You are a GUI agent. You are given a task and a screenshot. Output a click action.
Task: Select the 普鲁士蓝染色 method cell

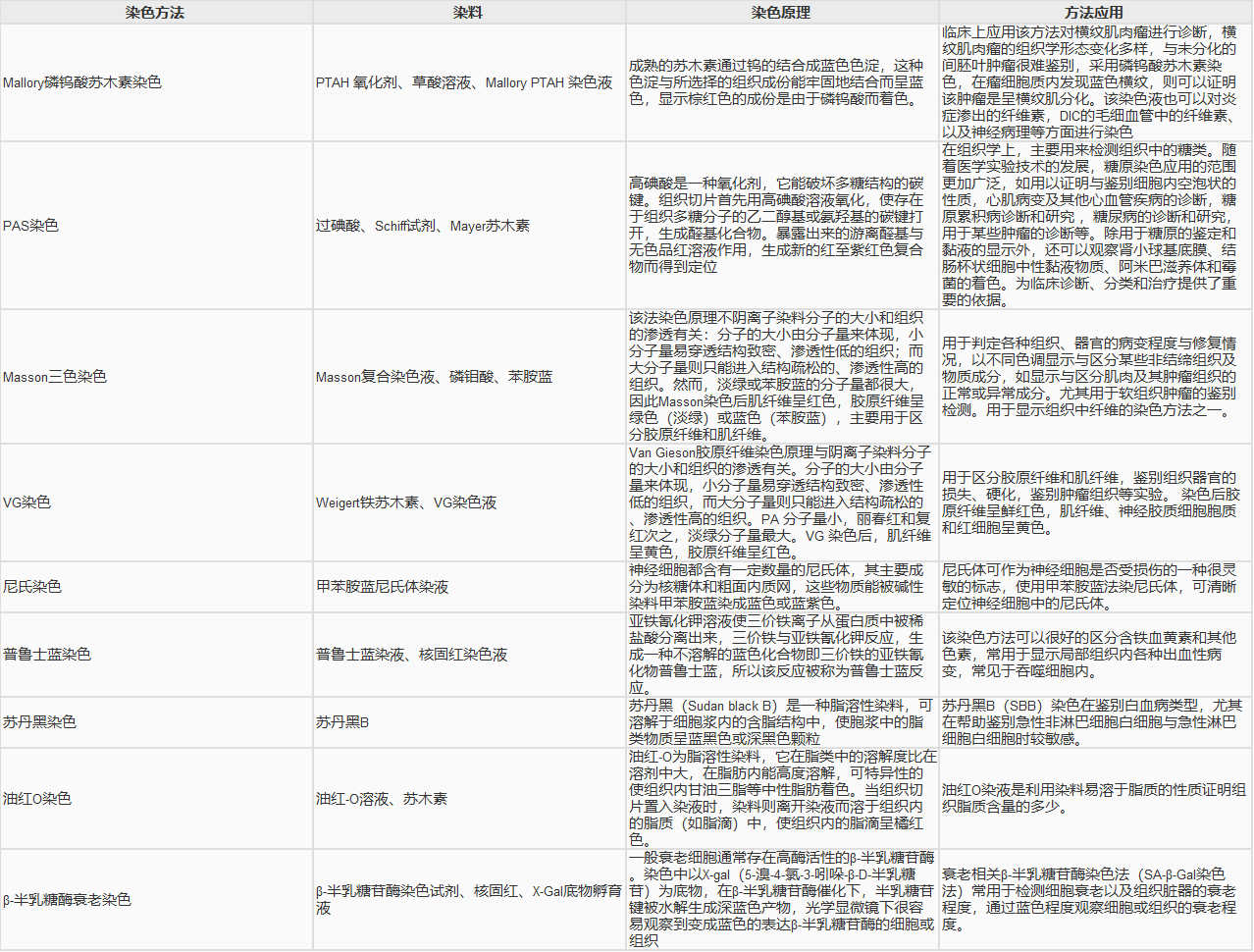pyautogui.click(x=47, y=655)
